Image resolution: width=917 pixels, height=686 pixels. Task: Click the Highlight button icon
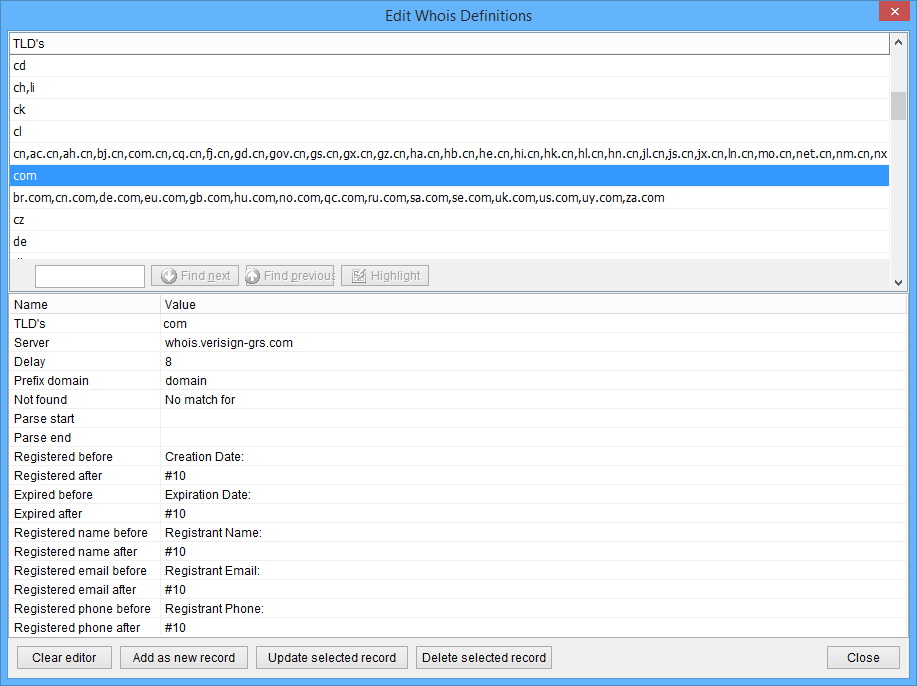[358, 276]
